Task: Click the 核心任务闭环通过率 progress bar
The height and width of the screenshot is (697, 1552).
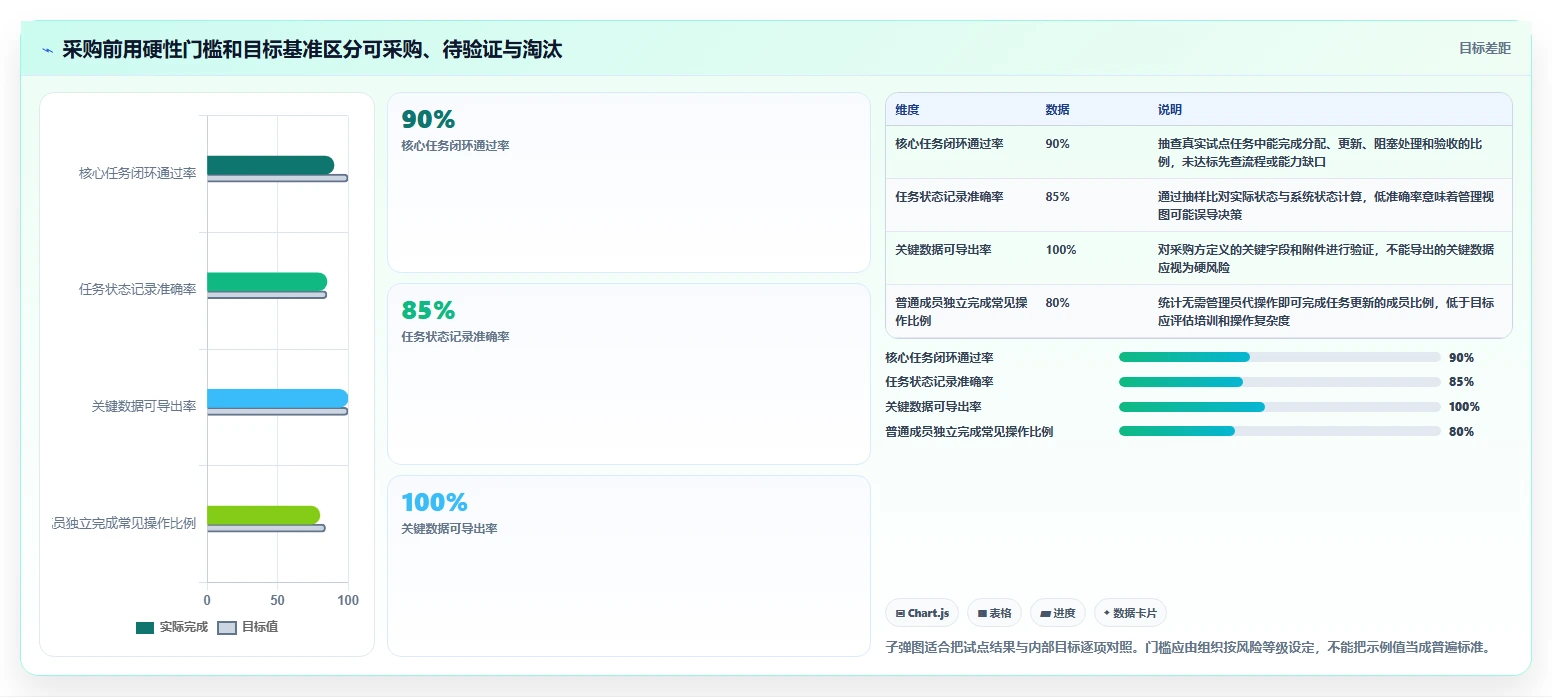Action: [x=1280, y=357]
